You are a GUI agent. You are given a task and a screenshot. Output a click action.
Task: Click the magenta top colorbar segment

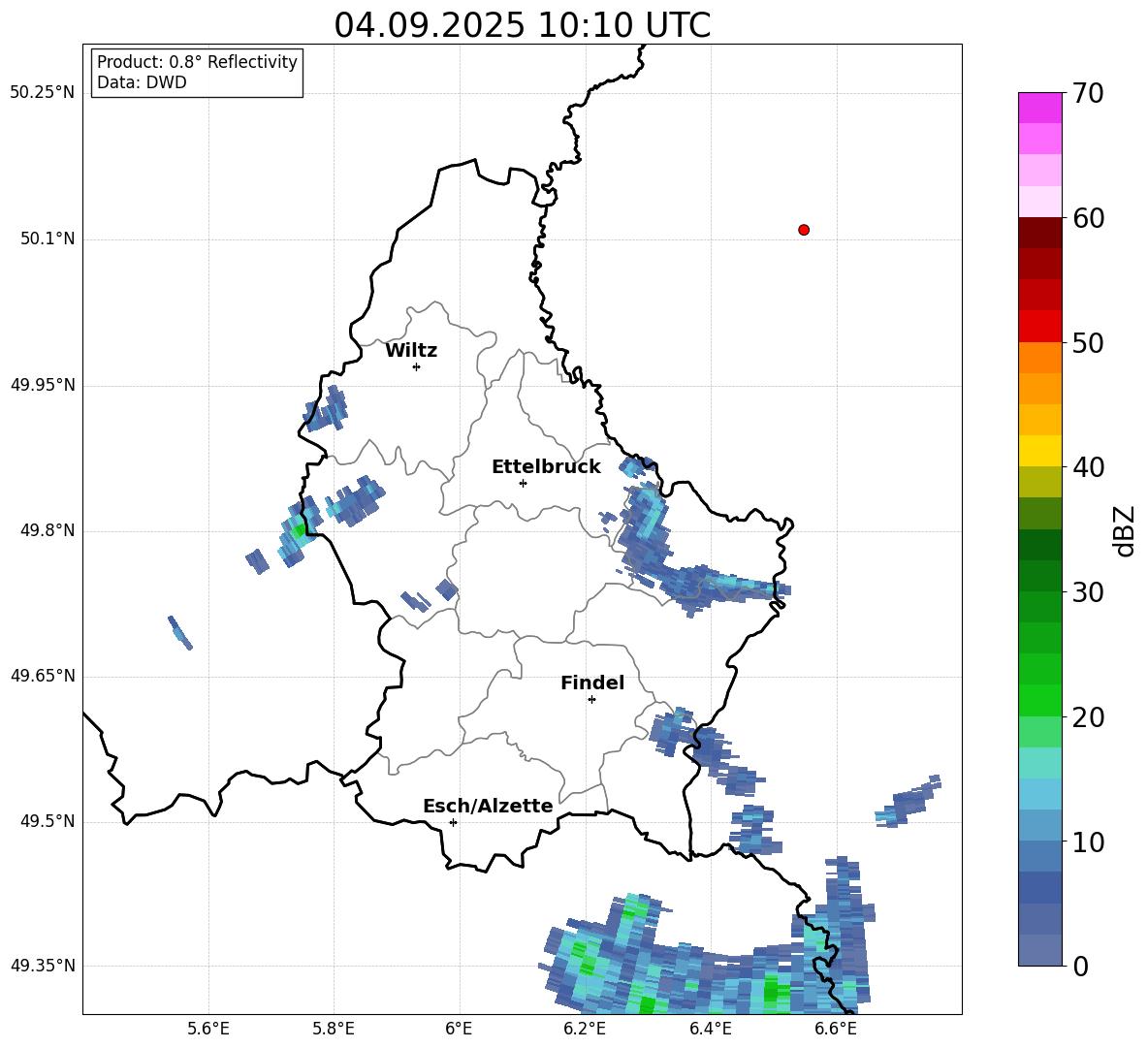(x=1040, y=109)
